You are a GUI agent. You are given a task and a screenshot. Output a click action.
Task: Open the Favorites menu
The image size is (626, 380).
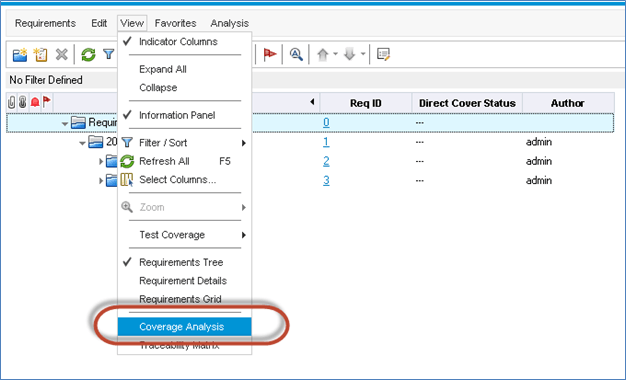coord(175,23)
